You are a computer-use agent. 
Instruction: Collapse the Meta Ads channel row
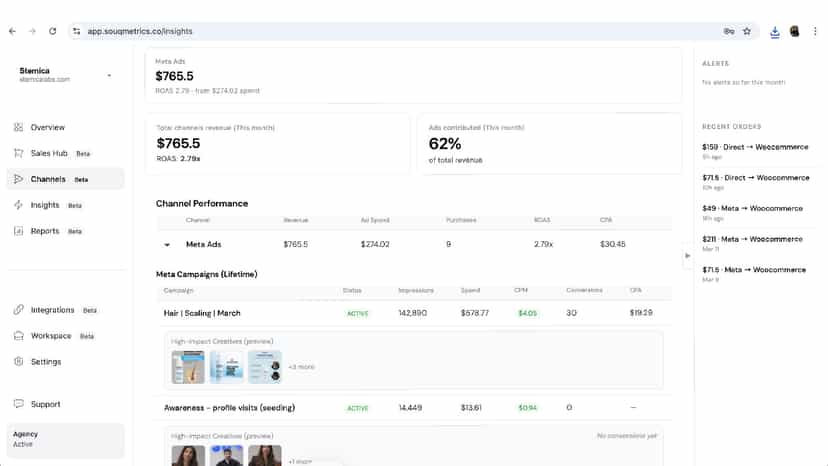tap(167, 245)
